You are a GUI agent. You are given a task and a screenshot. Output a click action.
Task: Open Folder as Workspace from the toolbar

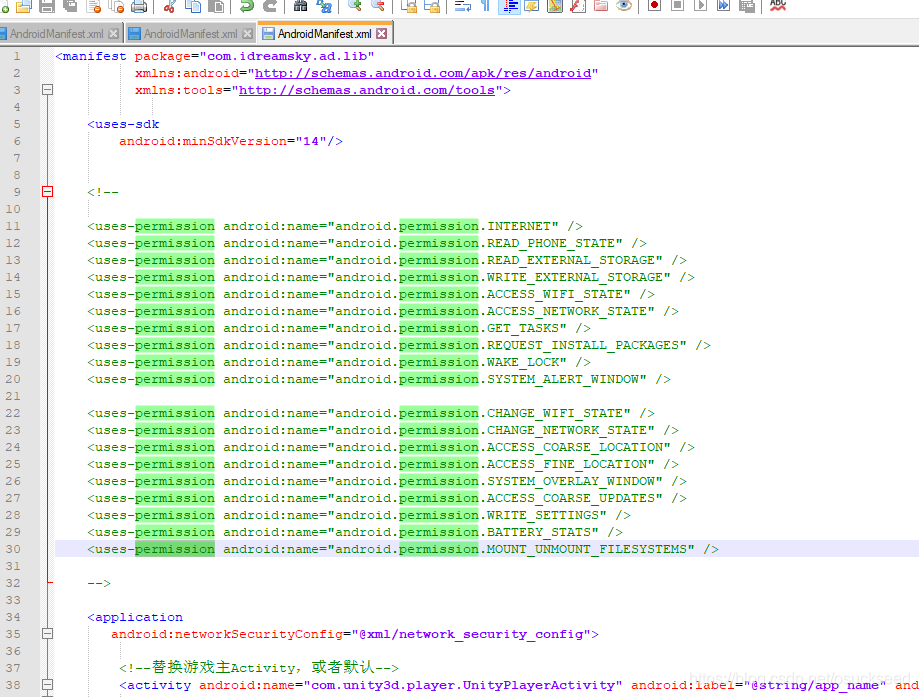pos(601,6)
